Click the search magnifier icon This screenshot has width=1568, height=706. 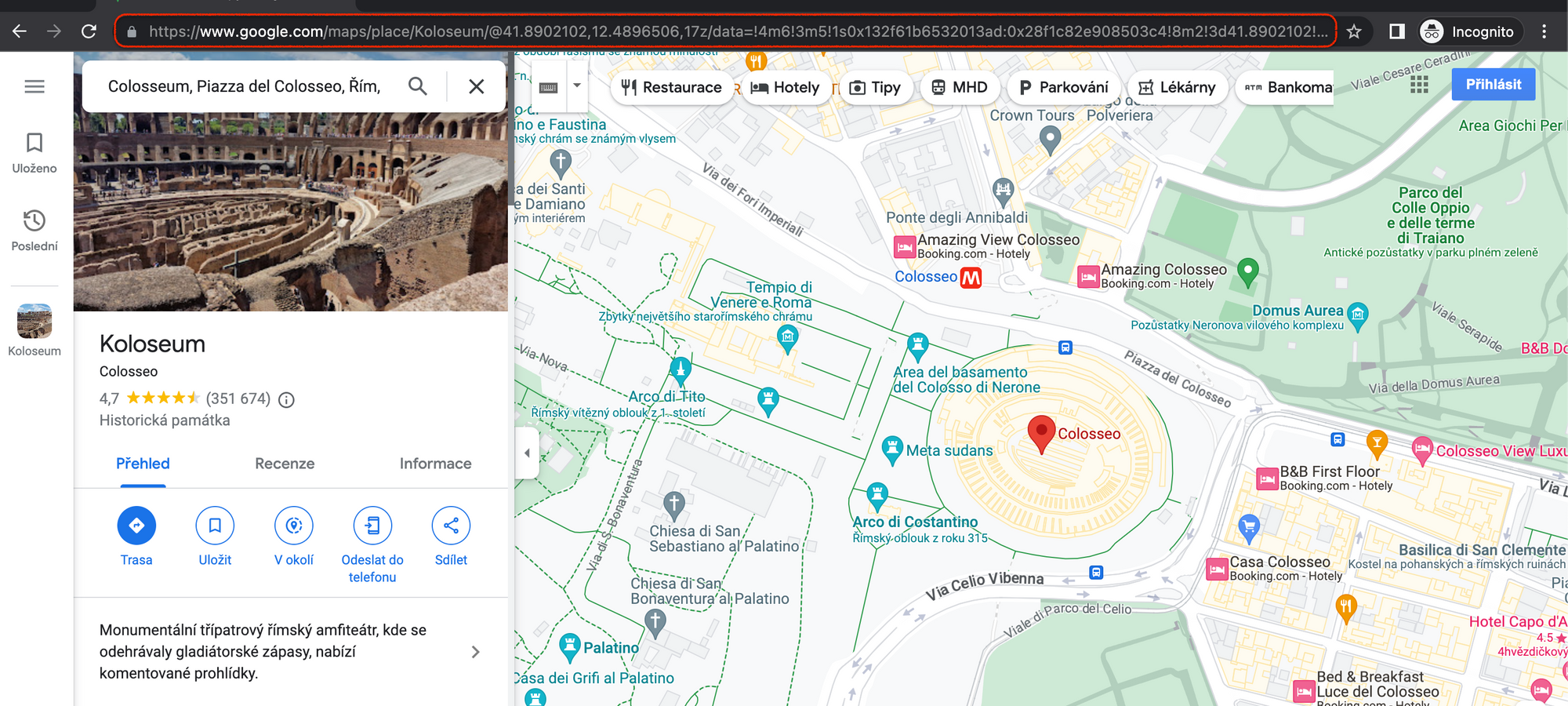(418, 86)
